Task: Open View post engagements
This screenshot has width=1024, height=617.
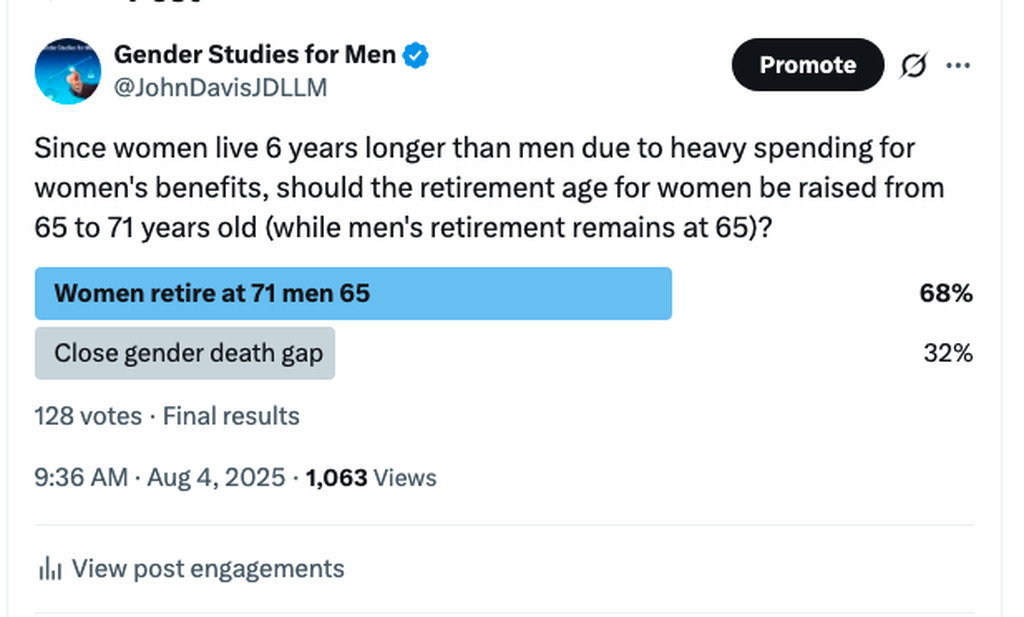Action: click(x=208, y=569)
